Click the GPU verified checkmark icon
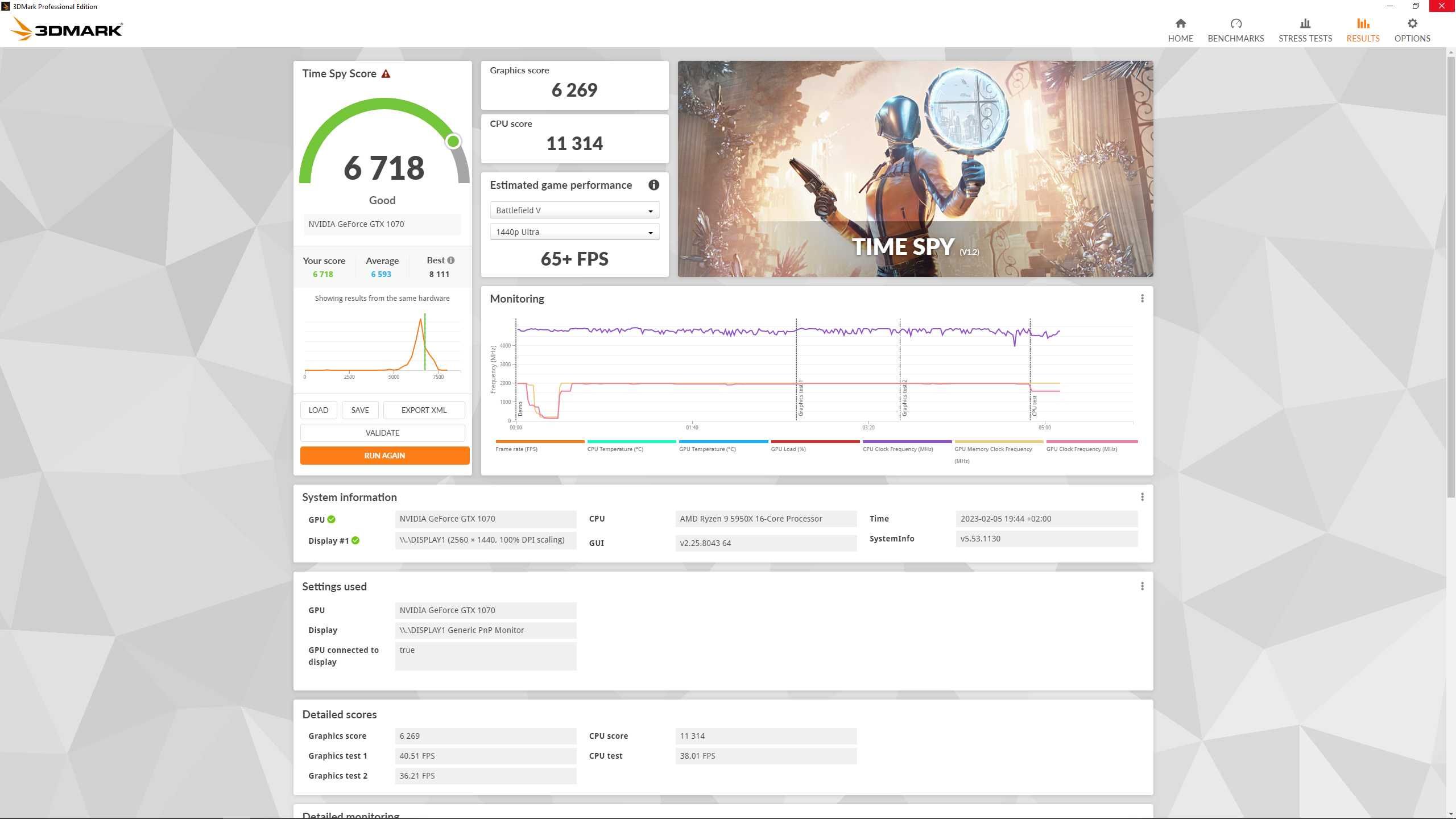 click(332, 518)
